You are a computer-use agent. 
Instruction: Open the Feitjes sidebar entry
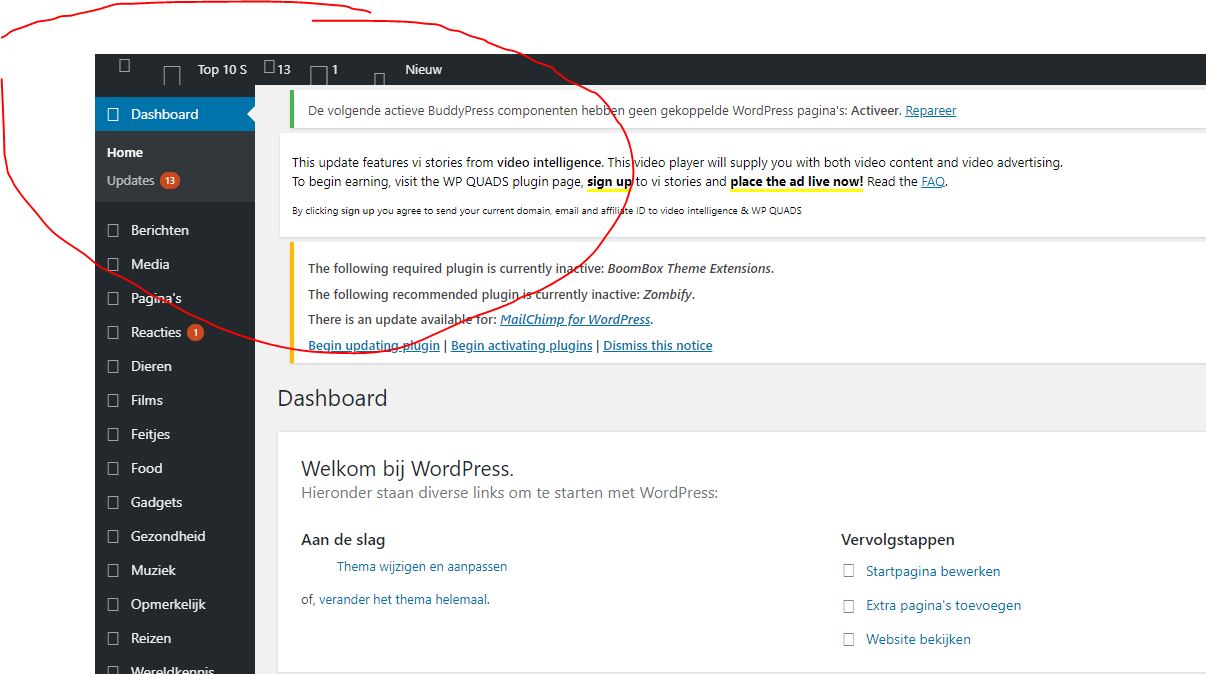pyautogui.click(x=150, y=434)
